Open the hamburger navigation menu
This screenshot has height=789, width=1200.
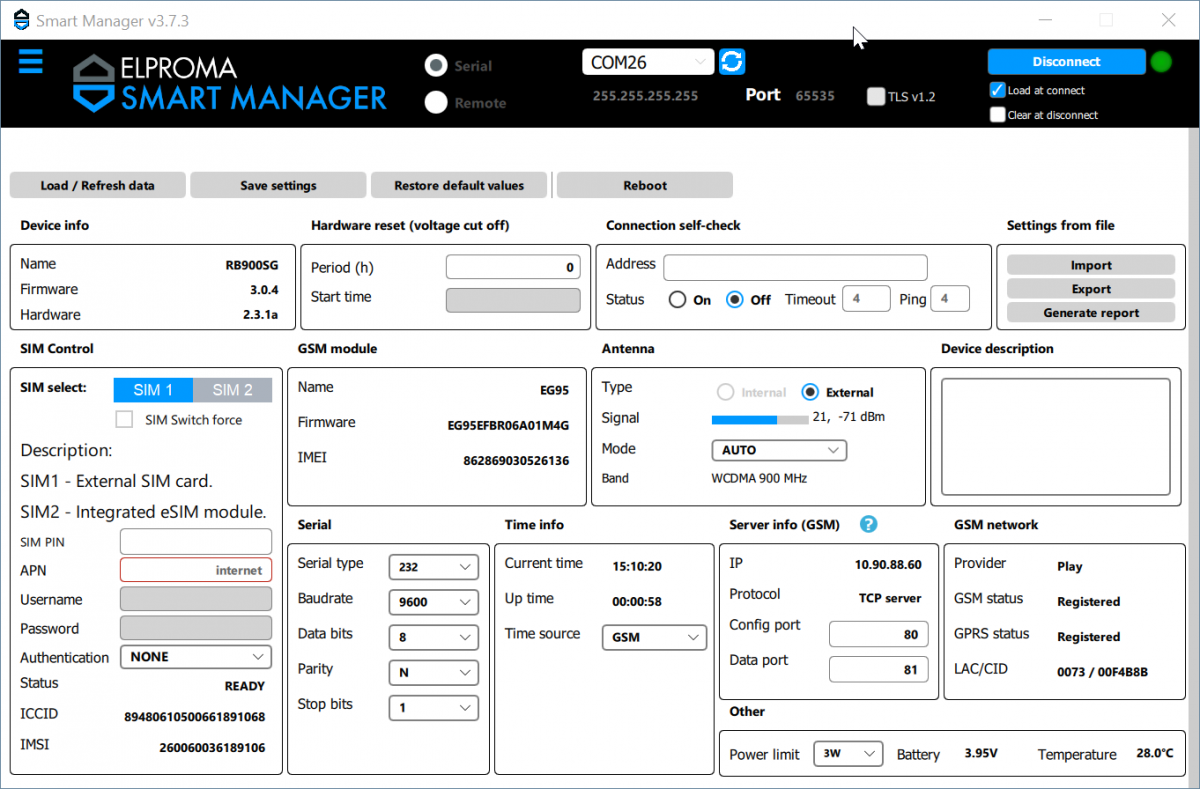[x=30, y=61]
